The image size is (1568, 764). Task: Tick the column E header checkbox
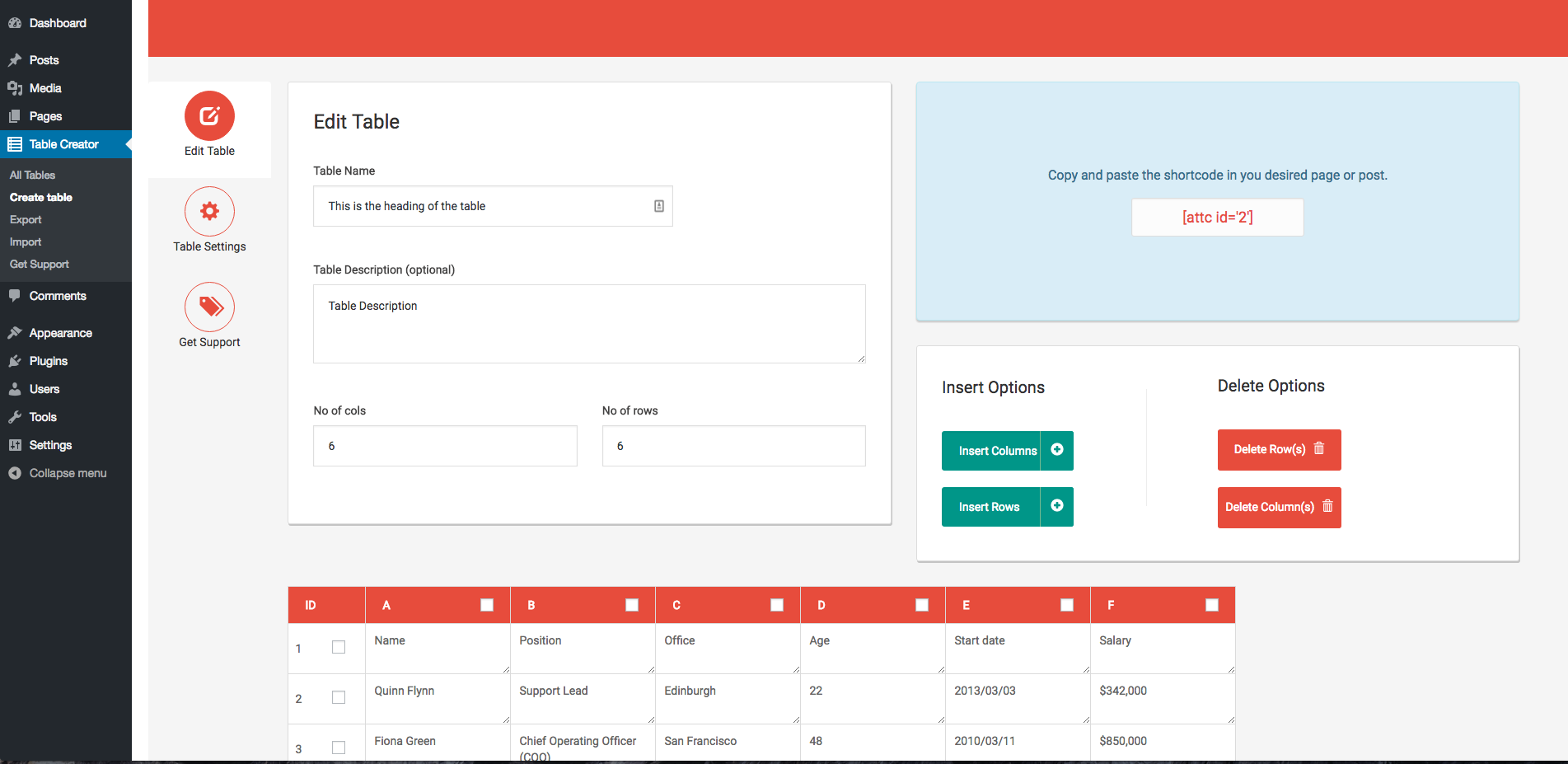1067,605
